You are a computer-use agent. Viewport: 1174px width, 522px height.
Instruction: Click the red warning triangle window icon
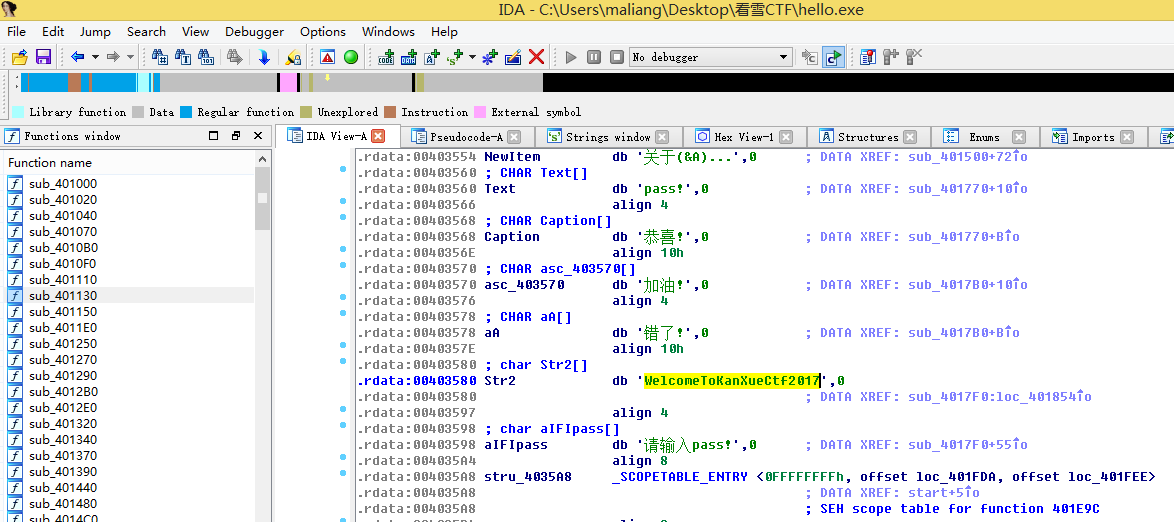point(328,57)
